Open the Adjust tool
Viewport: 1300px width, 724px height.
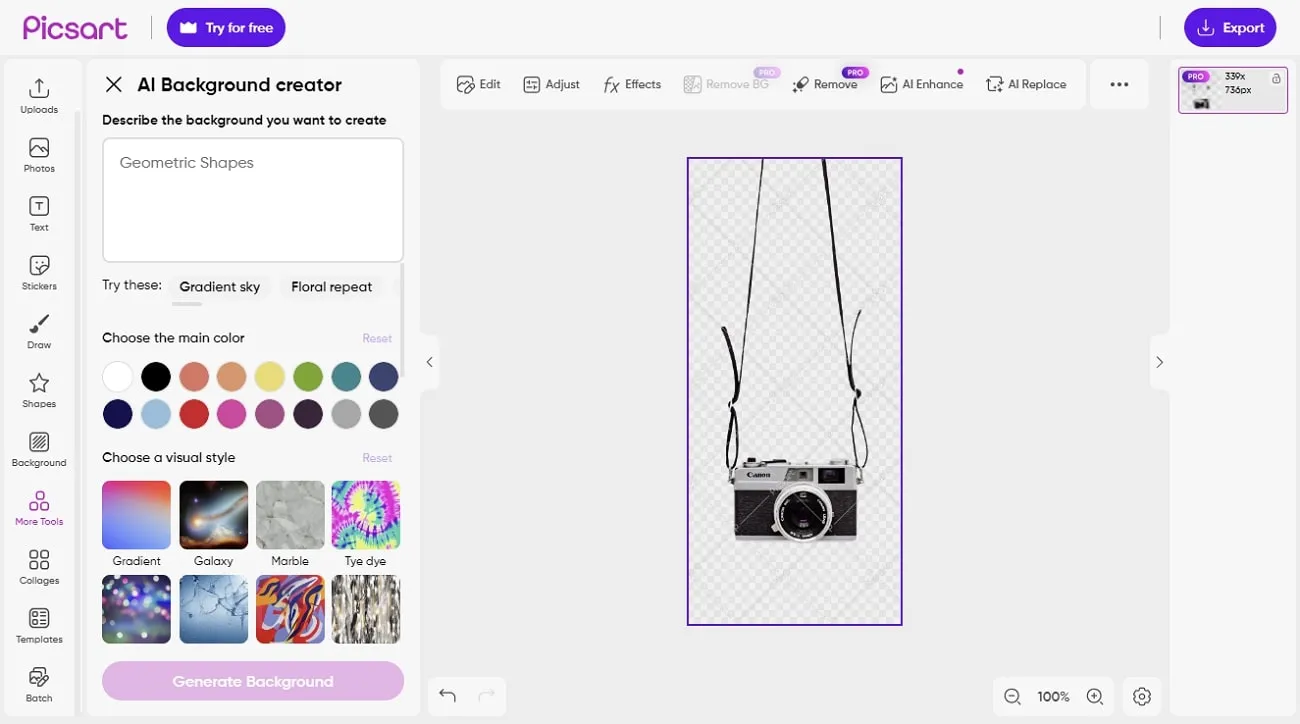tap(551, 84)
